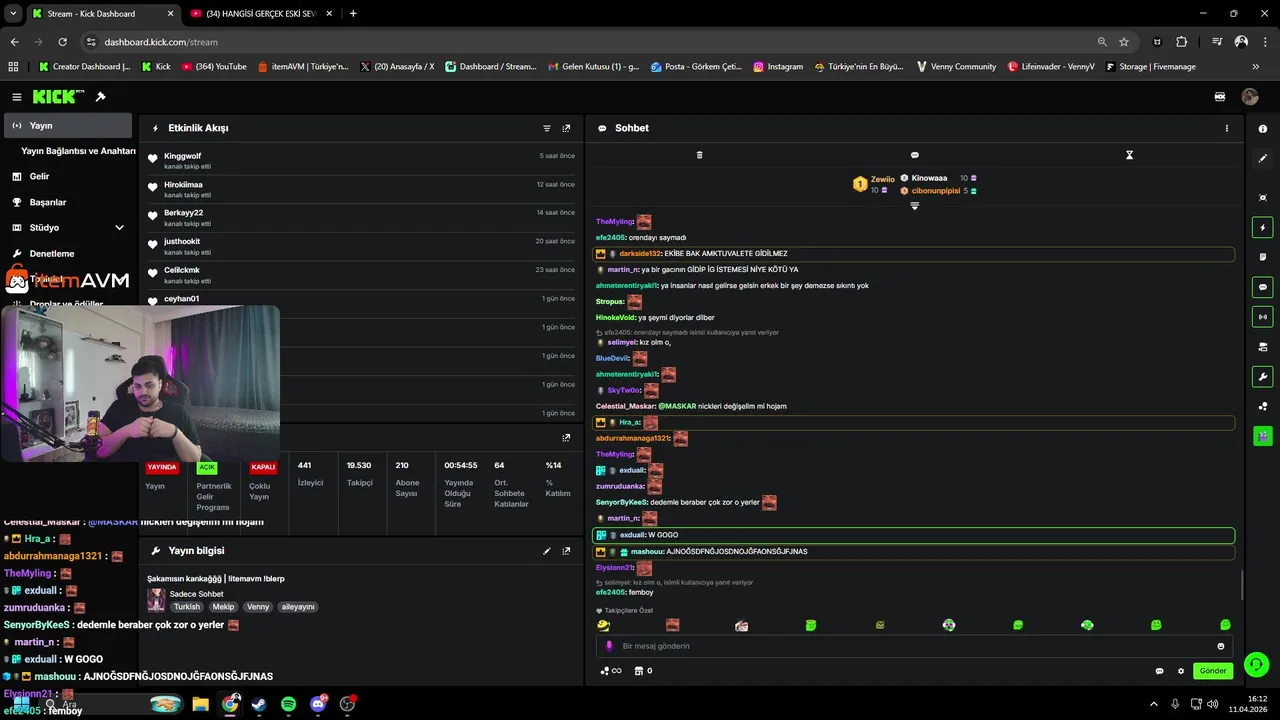Edit Yayın bilgisi with the pencil icon
Screen dimensions: 1280x720
[547, 551]
